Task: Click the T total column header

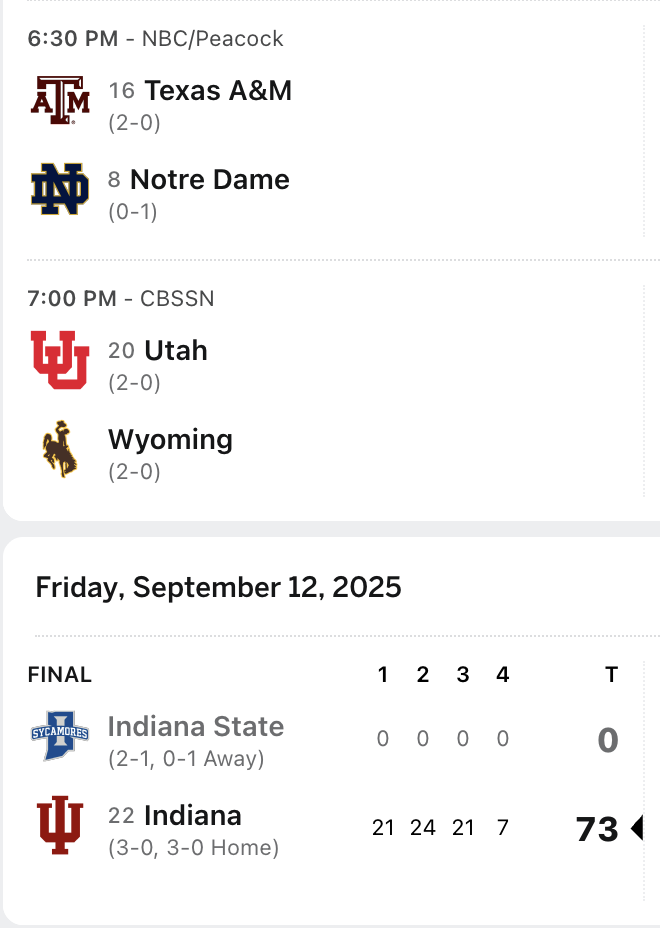Action: coord(610,675)
